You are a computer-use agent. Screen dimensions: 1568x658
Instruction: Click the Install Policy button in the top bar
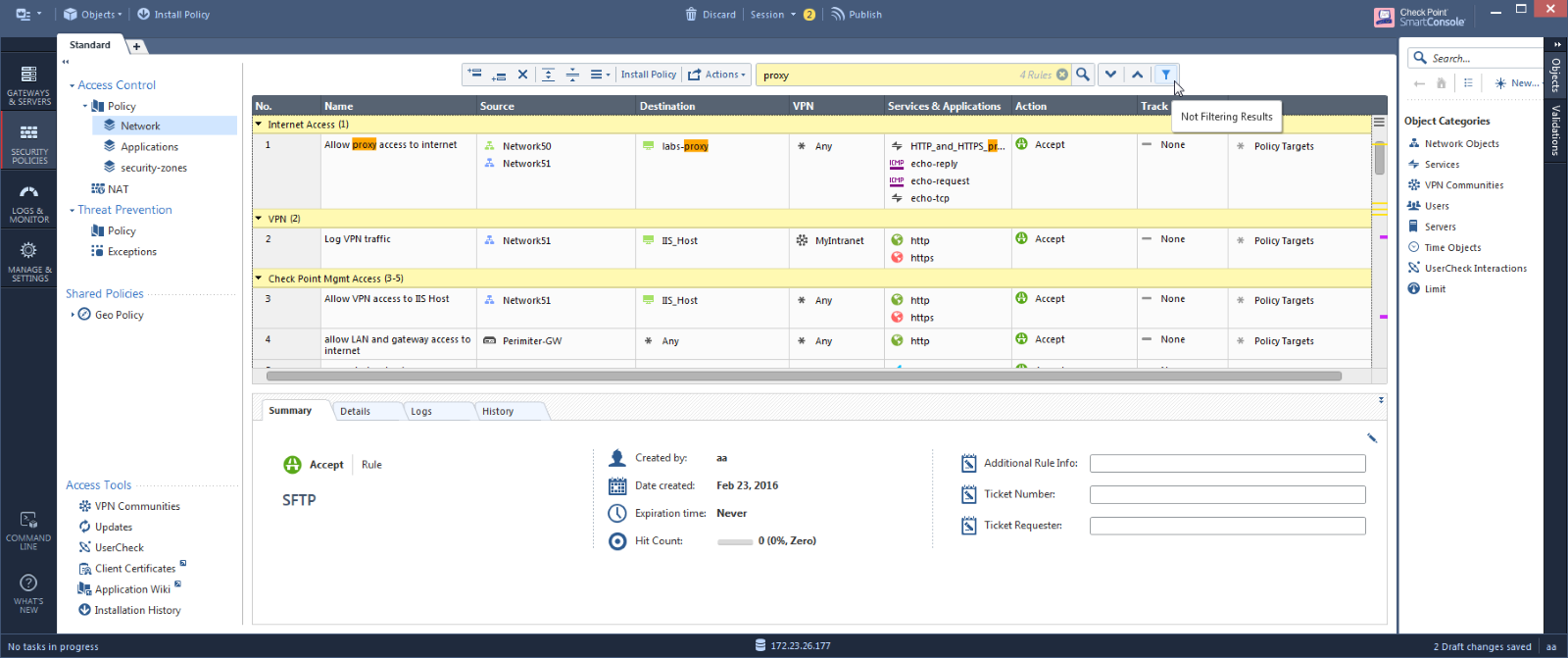point(173,15)
